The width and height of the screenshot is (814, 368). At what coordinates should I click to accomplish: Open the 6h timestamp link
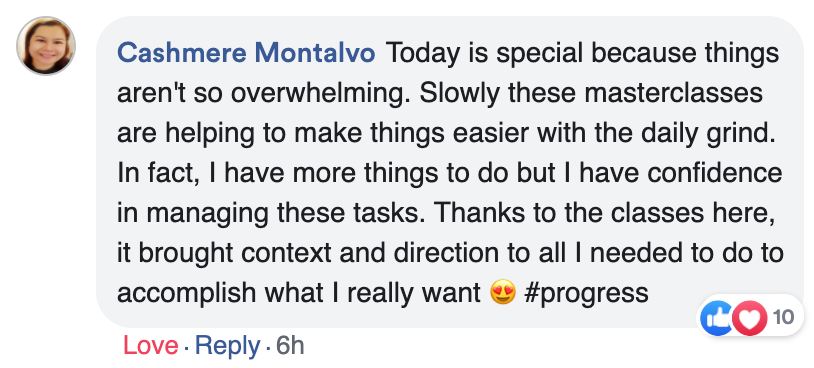(x=290, y=346)
